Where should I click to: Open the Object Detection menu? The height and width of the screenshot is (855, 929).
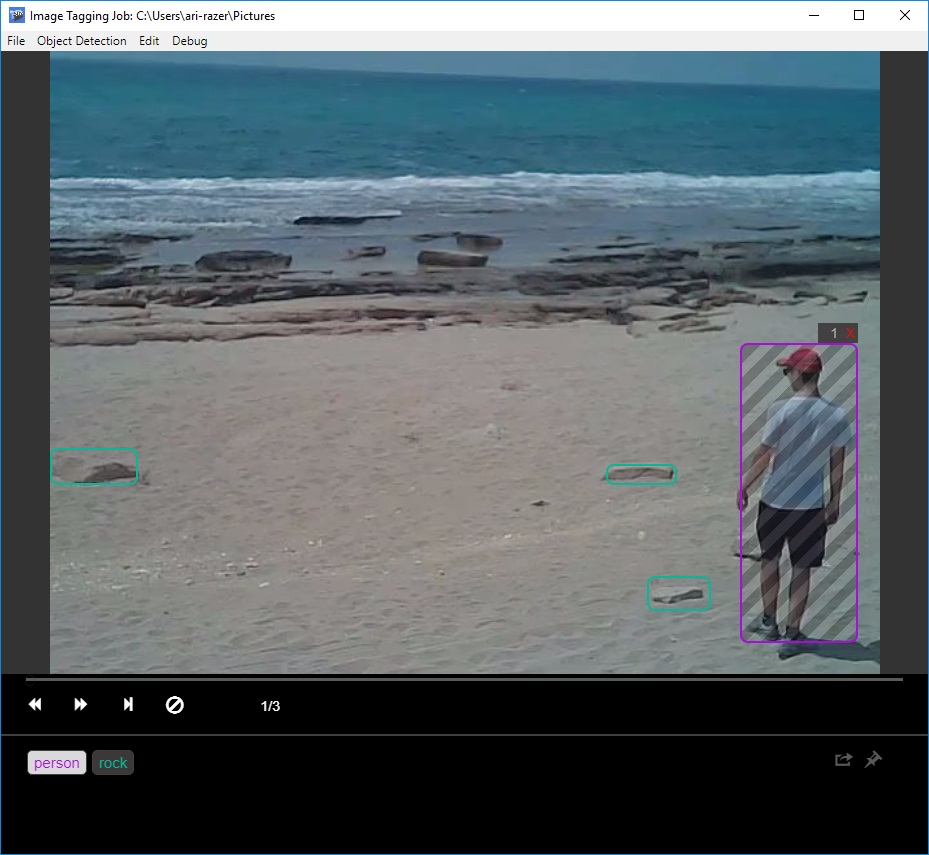coord(82,41)
